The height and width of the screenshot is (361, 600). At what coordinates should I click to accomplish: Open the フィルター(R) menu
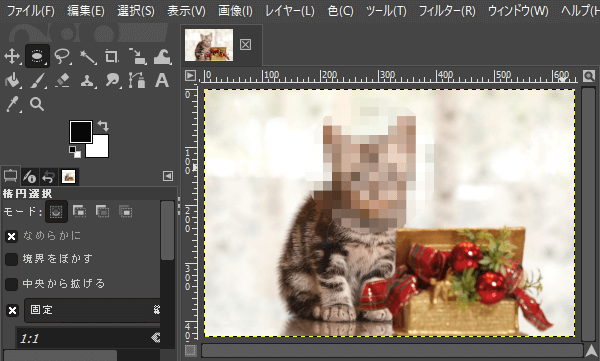click(x=447, y=11)
